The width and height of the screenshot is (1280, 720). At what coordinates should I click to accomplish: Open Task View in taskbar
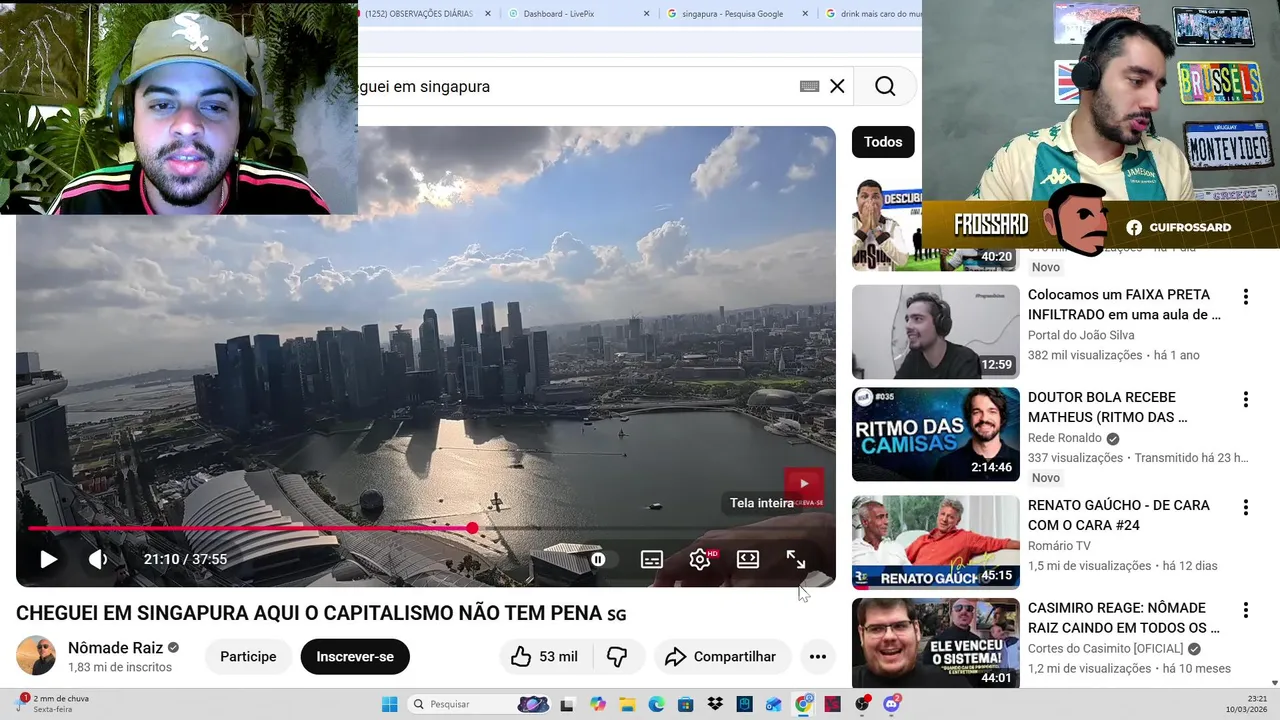click(x=567, y=704)
